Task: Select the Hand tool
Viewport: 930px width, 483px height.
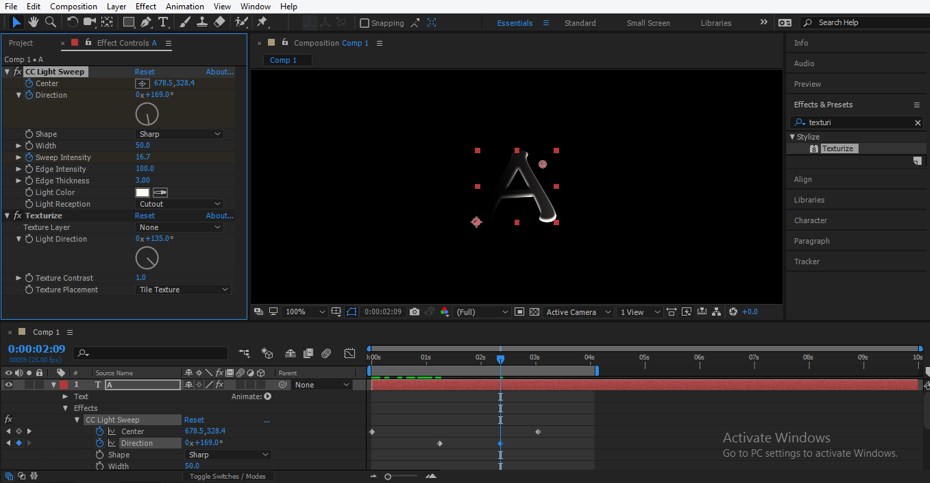Action: point(33,22)
